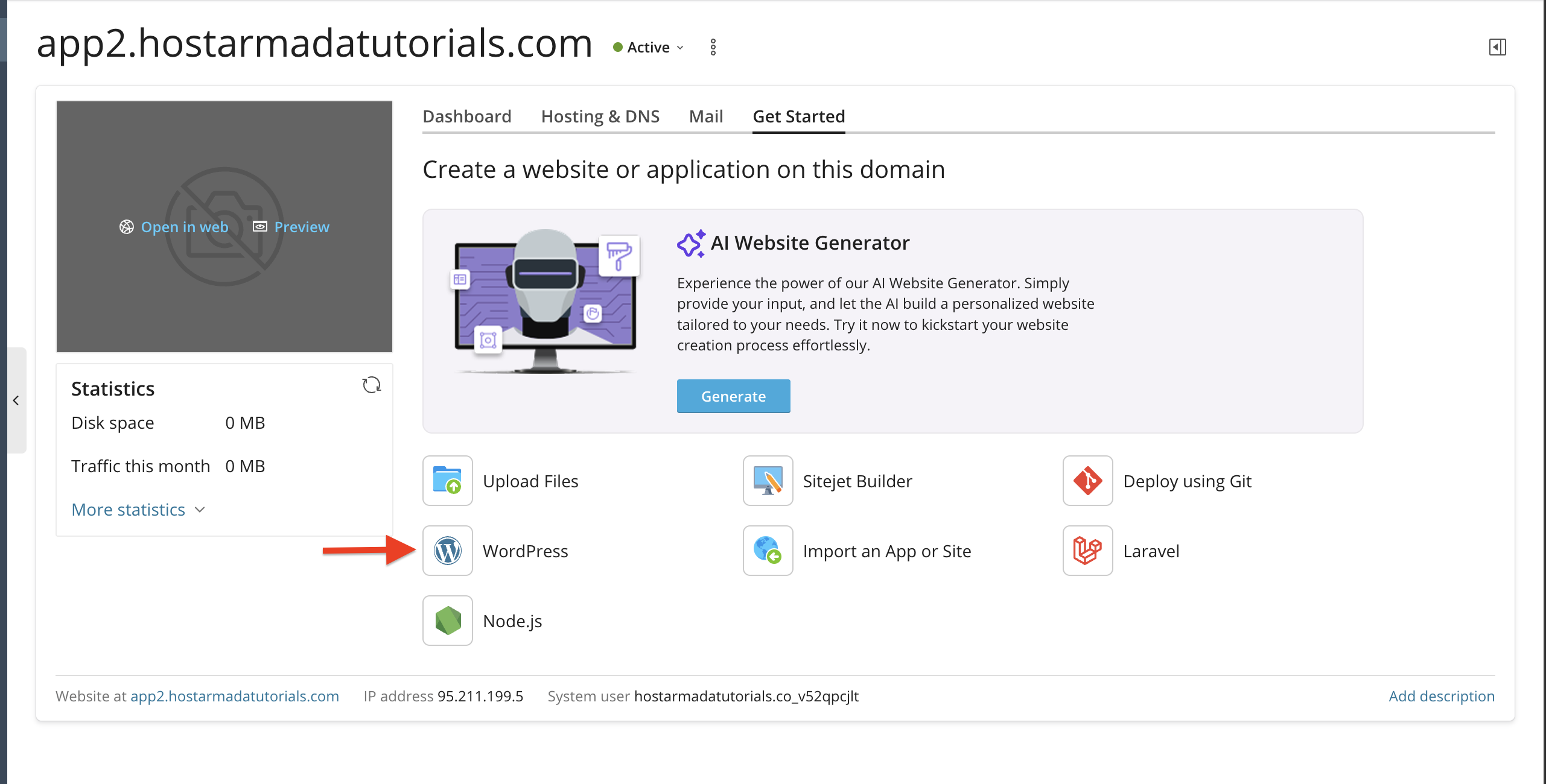
Task: Click the AI Website Generator heading
Action: click(810, 242)
